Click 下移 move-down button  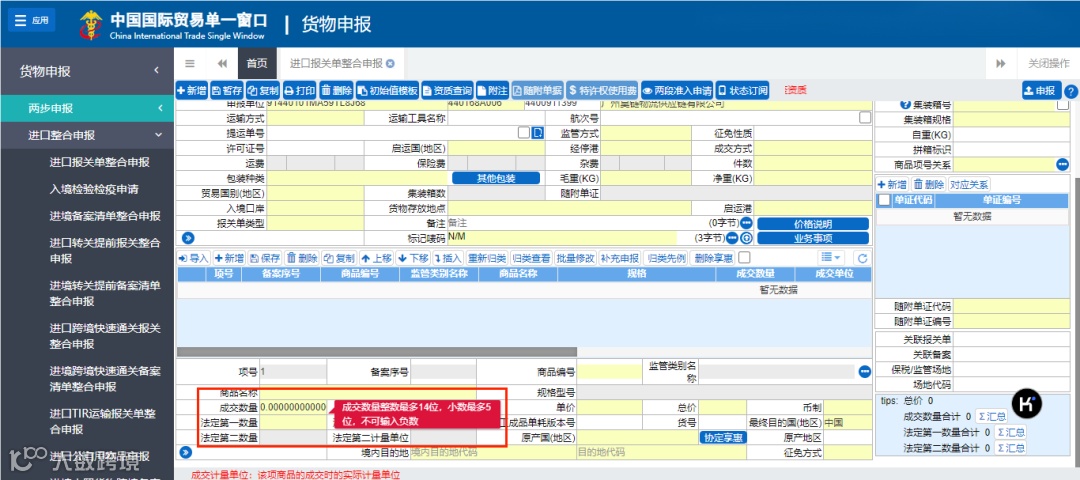tap(413, 258)
